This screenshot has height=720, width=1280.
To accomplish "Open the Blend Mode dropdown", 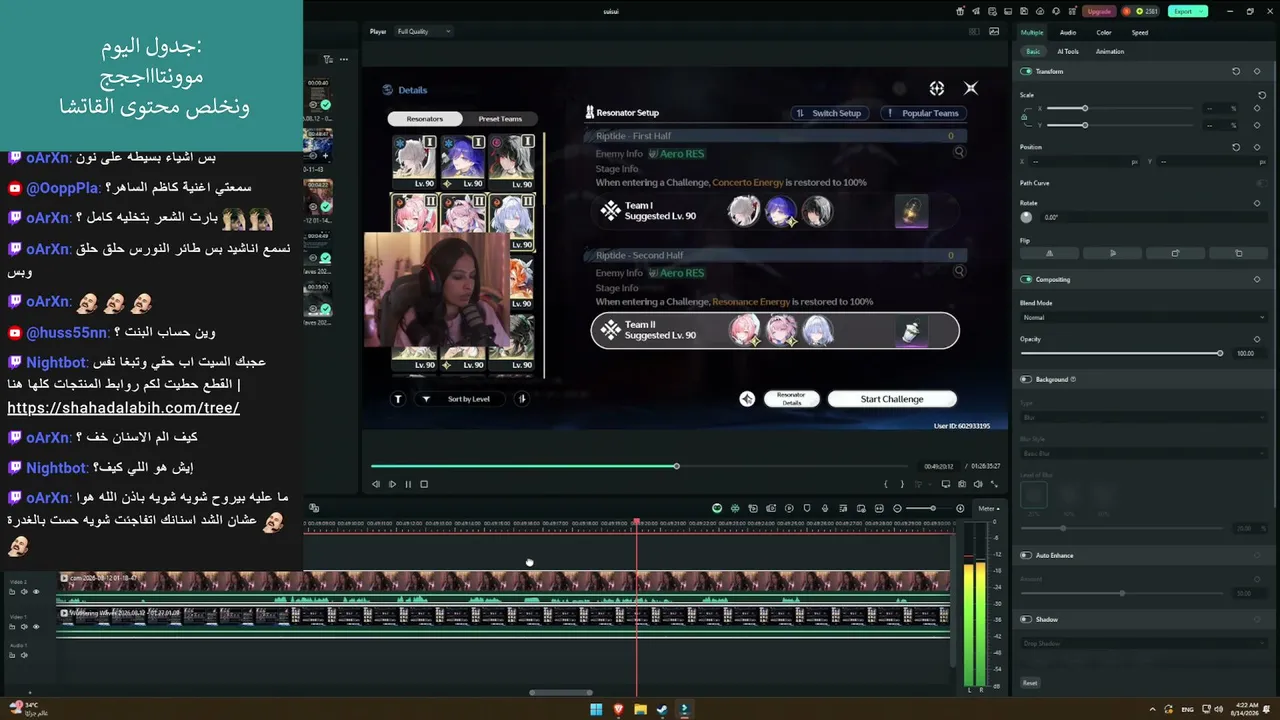I will point(1143,317).
